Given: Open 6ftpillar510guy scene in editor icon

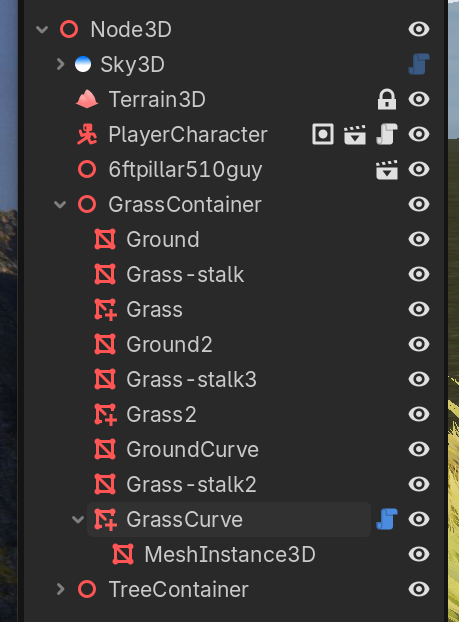Looking at the screenshot, I should click(387, 169).
